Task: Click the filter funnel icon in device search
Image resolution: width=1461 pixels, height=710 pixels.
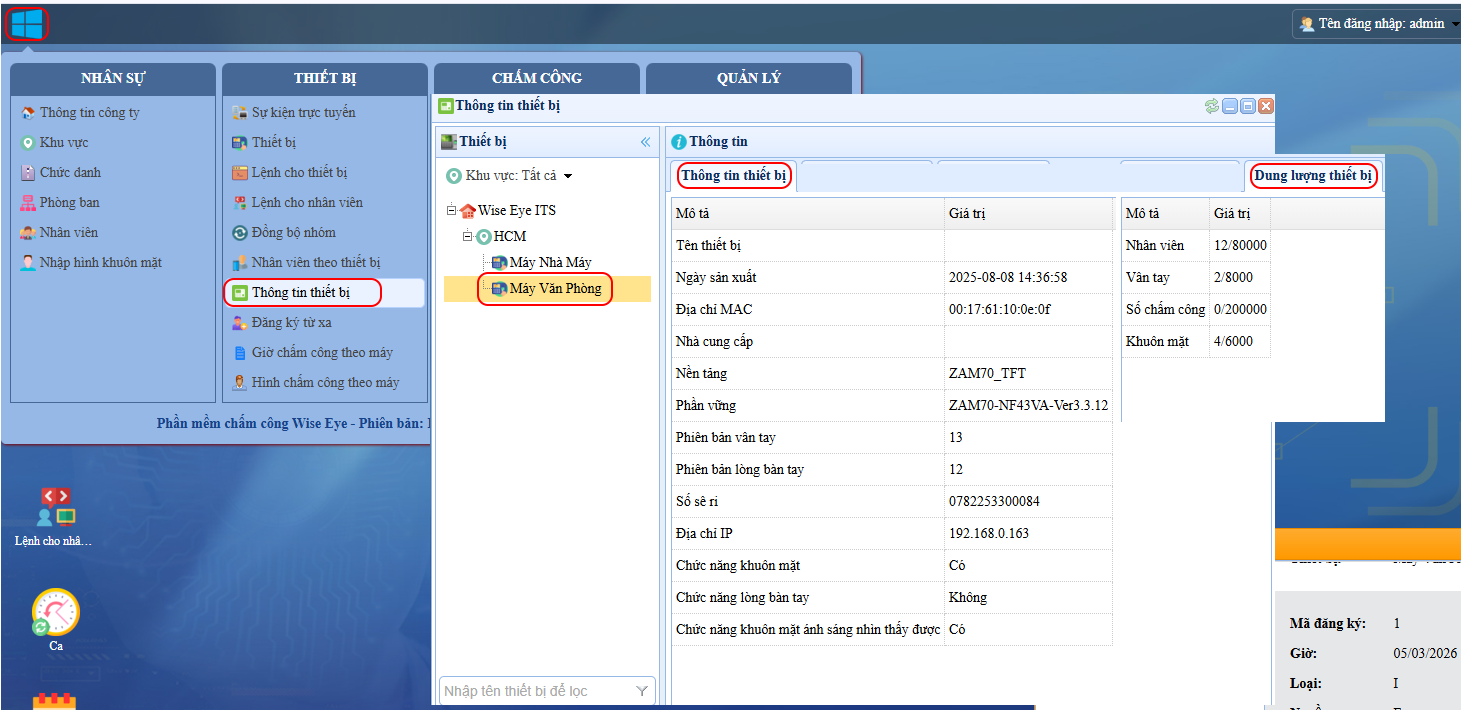Action: click(642, 691)
